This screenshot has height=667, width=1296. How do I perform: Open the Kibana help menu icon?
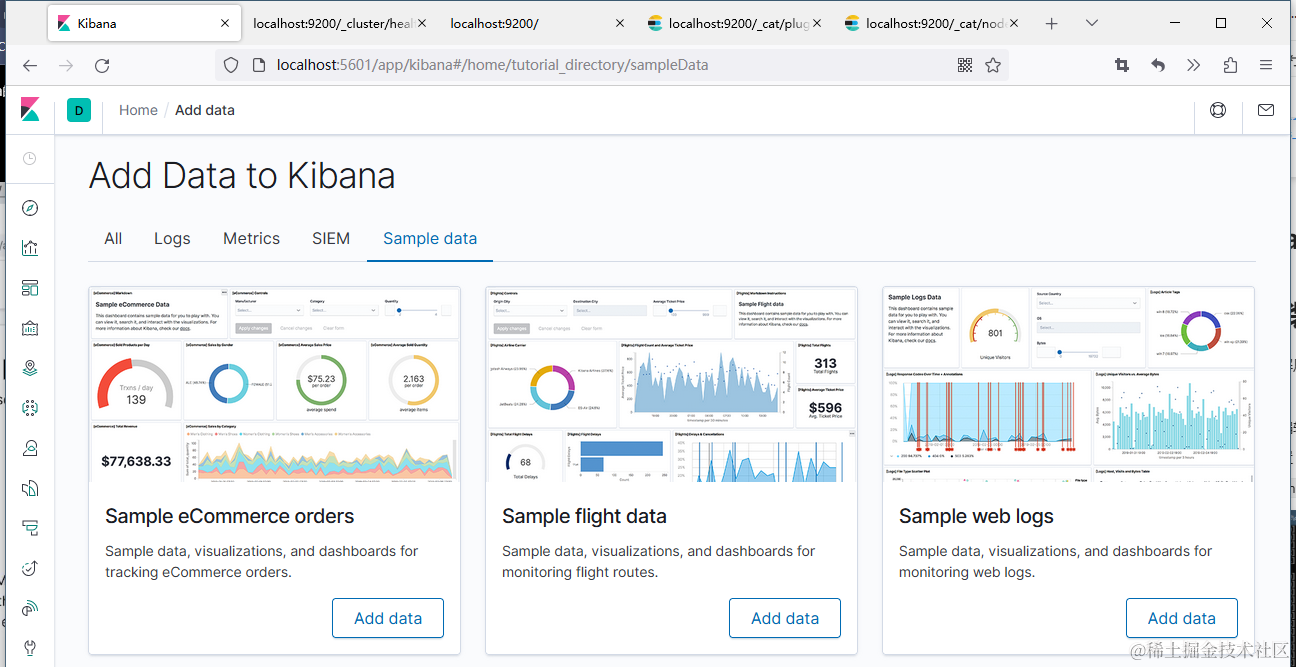(1218, 110)
